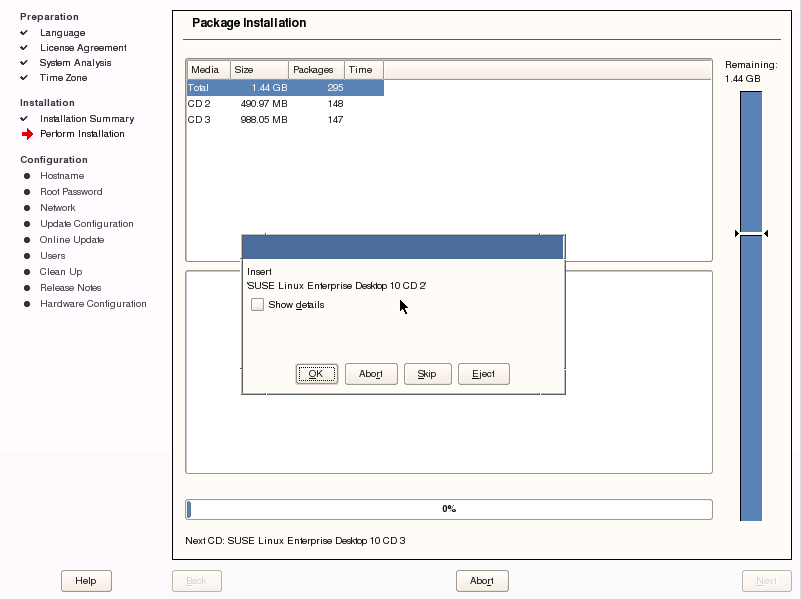Image resolution: width=801 pixels, height=599 pixels.
Task: Click the Time Zone step
Action: click(63, 78)
